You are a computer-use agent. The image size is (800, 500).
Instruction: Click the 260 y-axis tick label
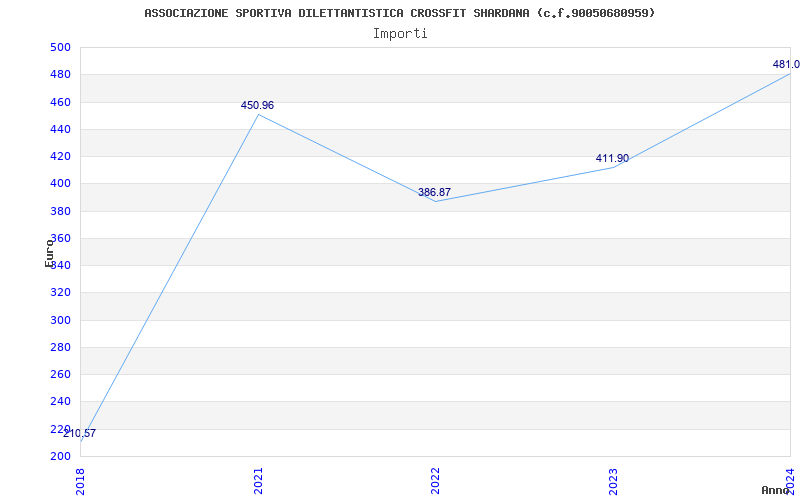[60, 374]
